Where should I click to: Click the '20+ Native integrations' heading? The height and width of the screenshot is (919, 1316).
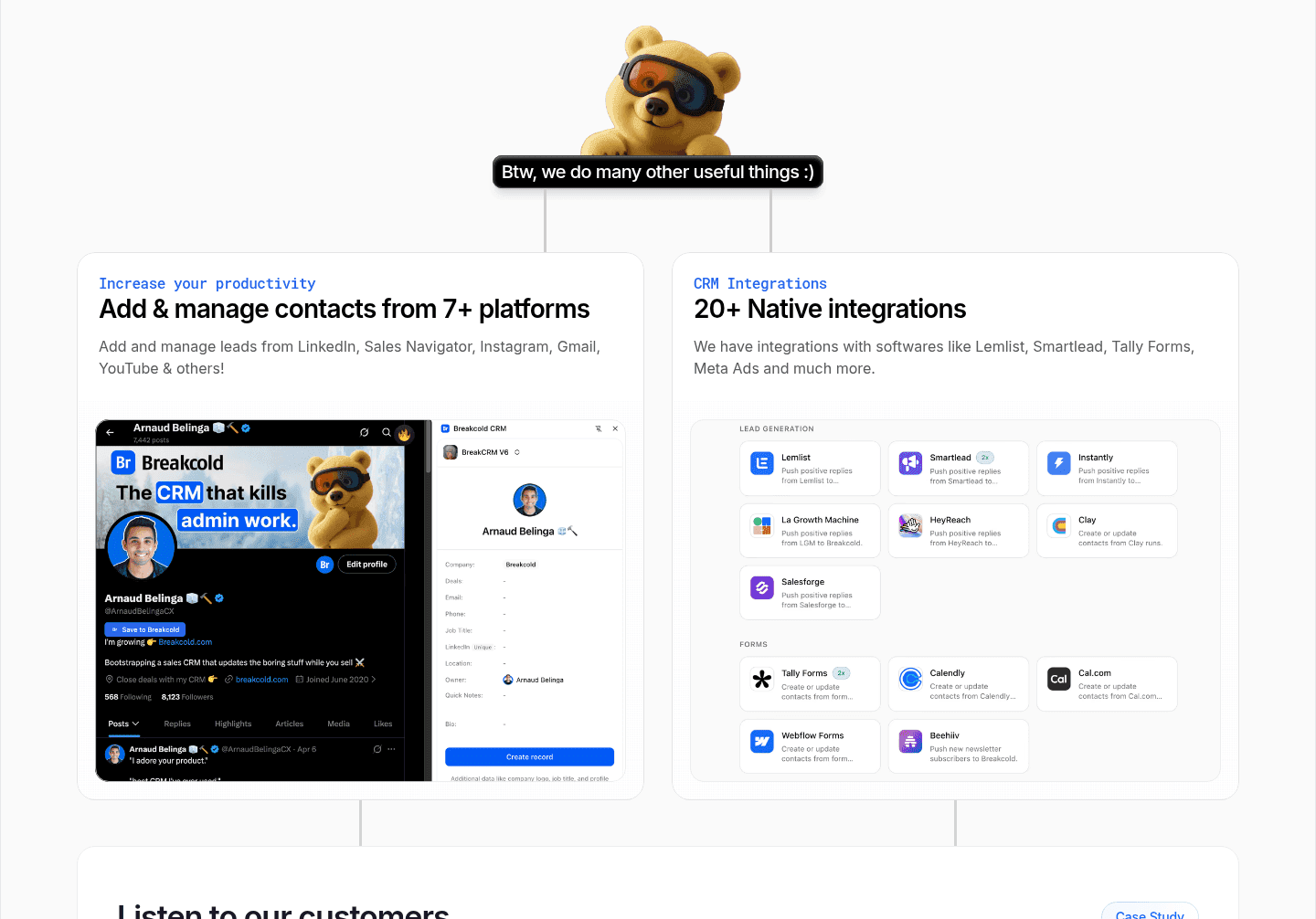pos(830,309)
